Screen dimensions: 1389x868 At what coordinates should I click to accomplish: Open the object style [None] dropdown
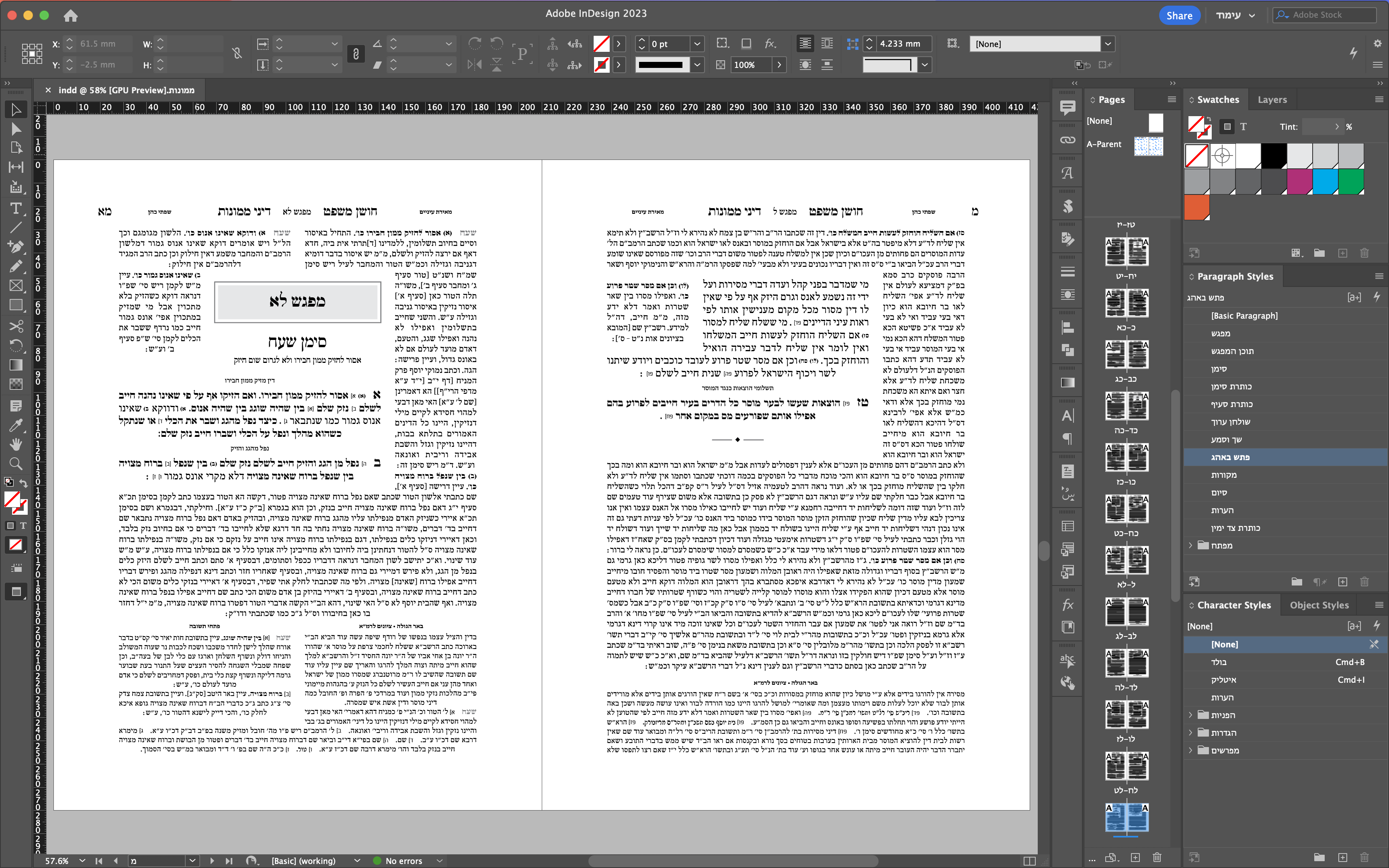(1108, 44)
